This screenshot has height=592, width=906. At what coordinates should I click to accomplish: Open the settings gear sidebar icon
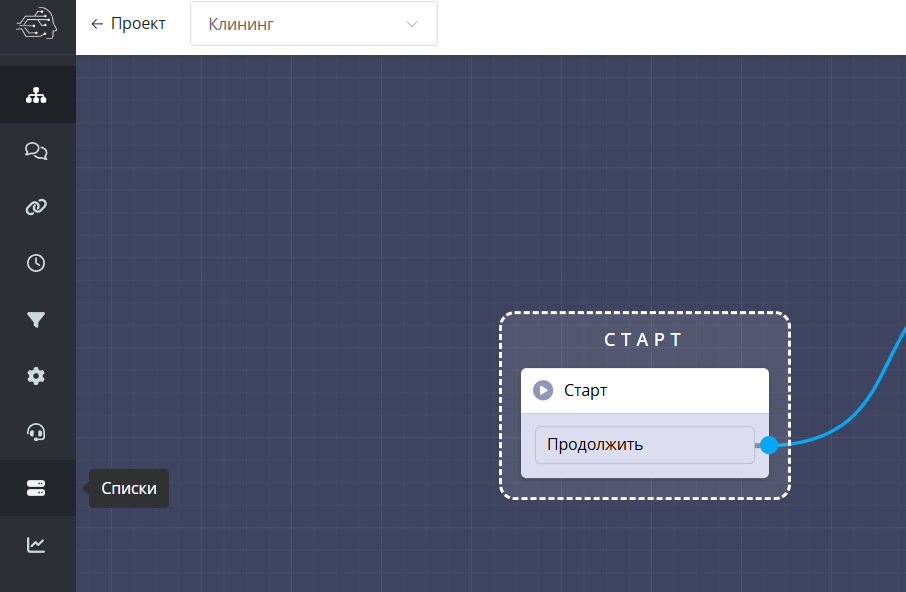tap(37, 376)
